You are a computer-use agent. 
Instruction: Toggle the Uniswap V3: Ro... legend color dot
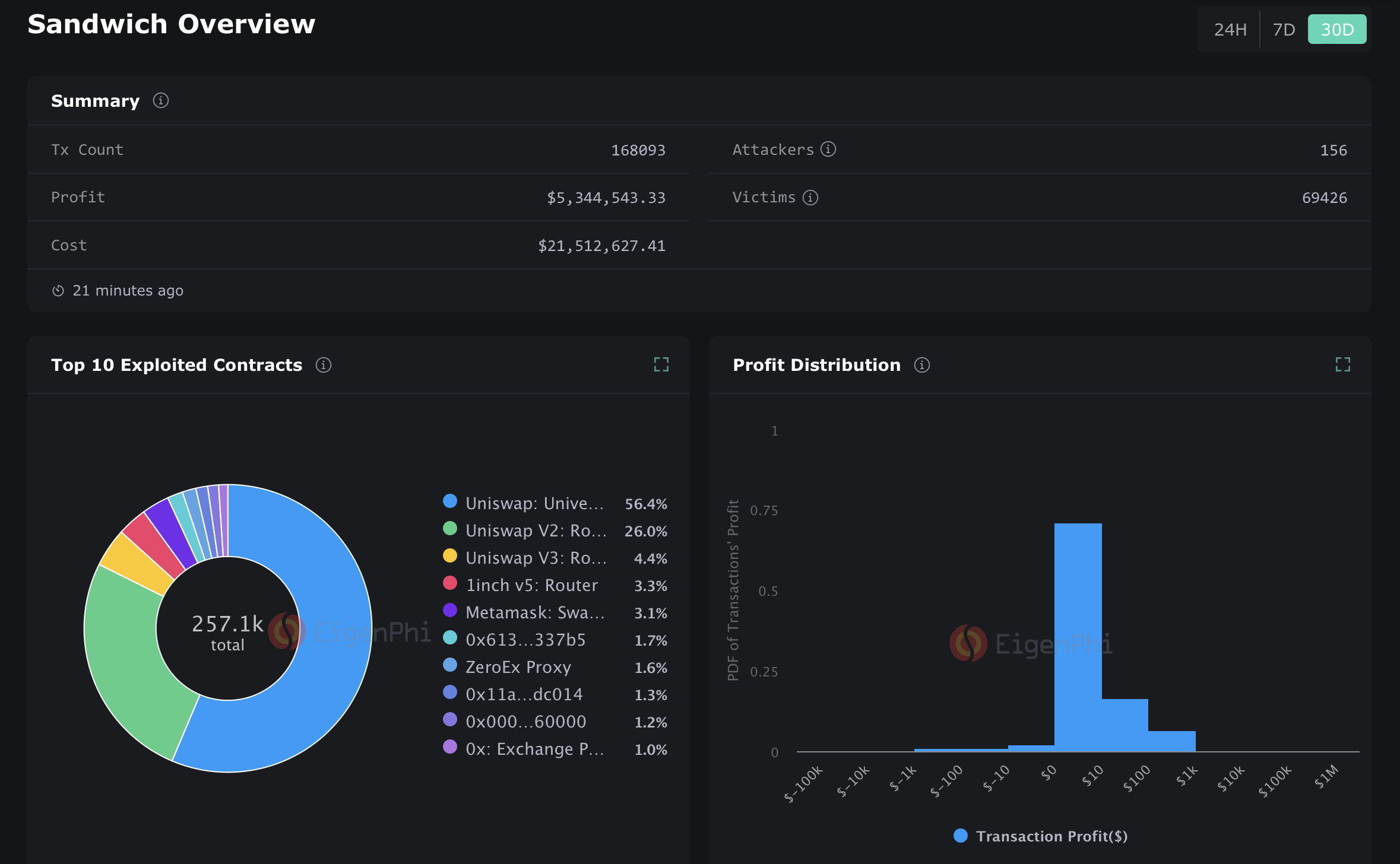pos(450,556)
